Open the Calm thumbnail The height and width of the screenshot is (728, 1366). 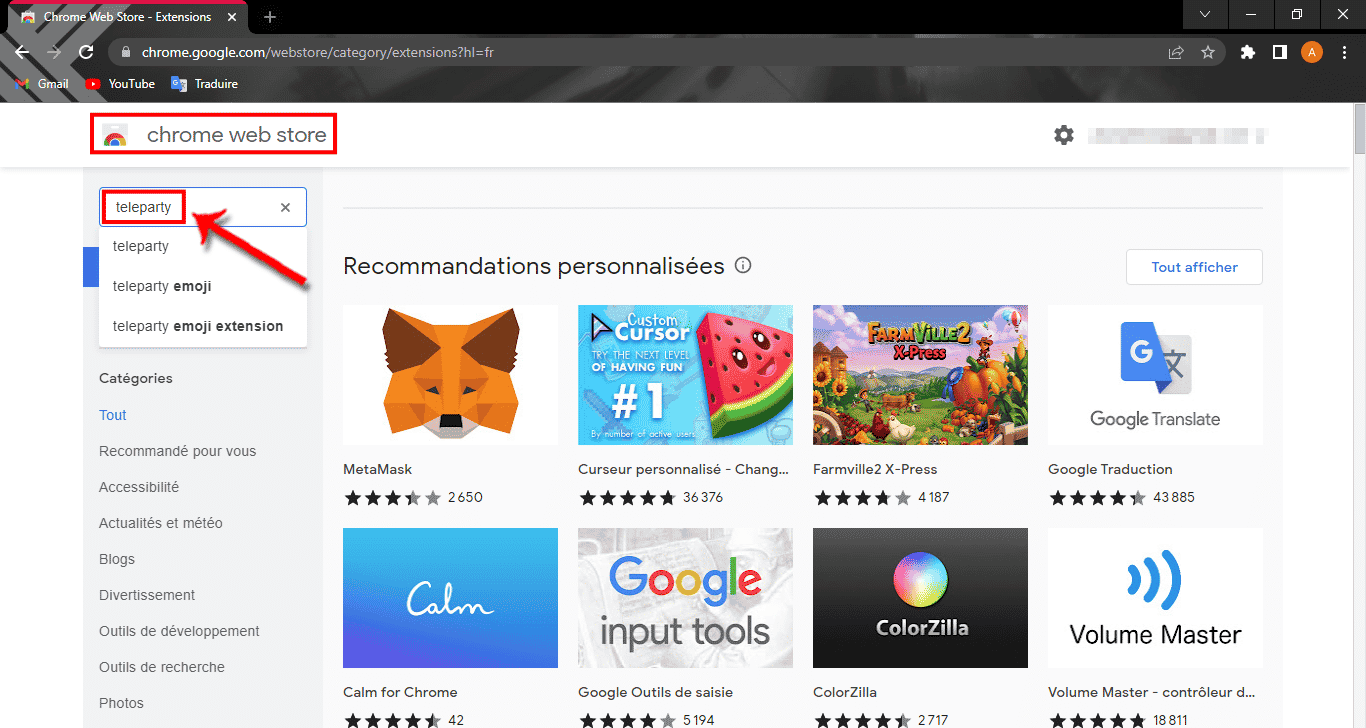click(450, 598)
